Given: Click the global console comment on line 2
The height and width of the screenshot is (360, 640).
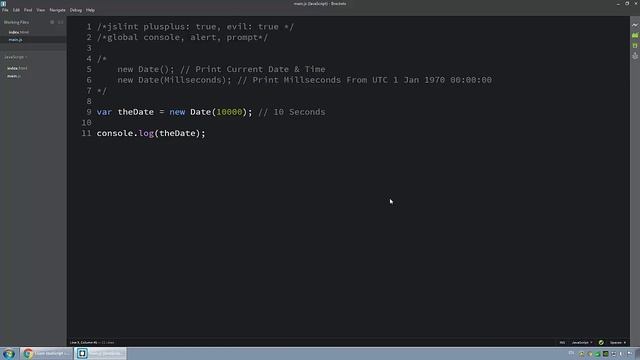Looking at the screenshot, I should tap(182, 37).
